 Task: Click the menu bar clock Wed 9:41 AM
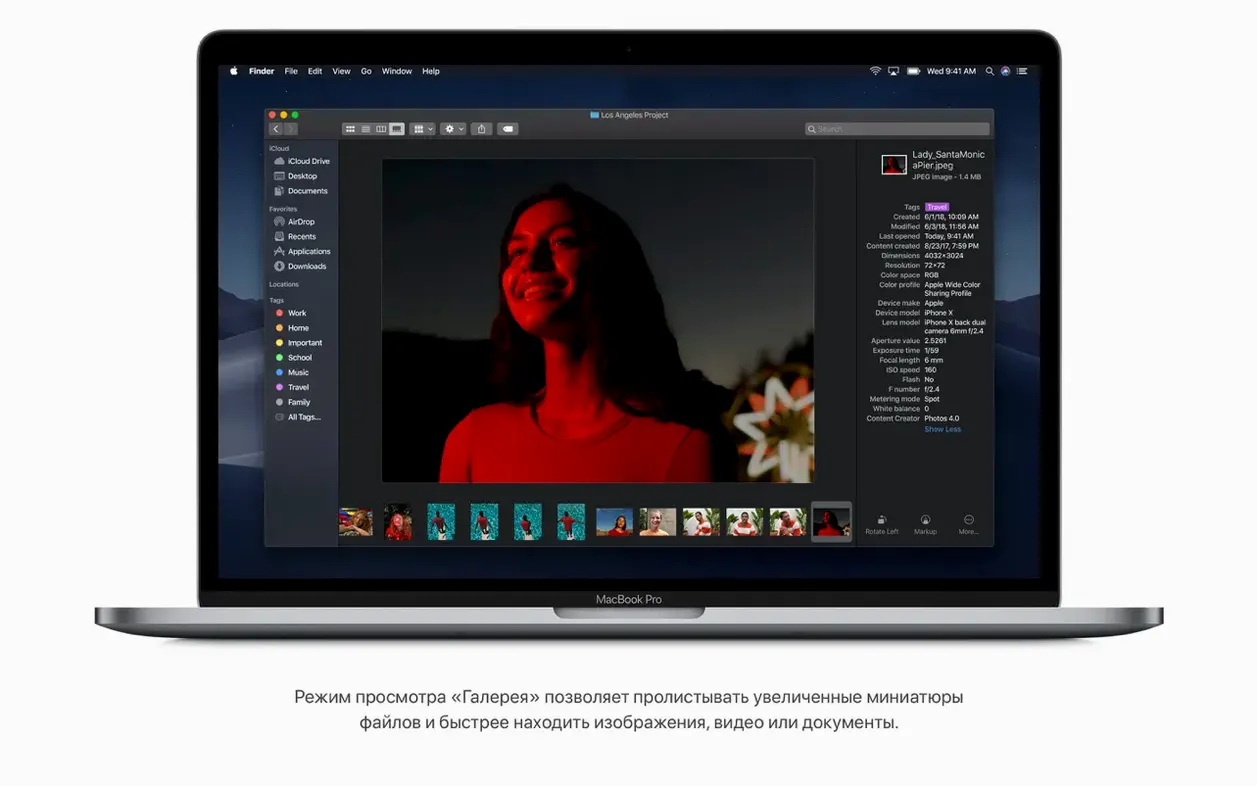[x=951, y=71]
